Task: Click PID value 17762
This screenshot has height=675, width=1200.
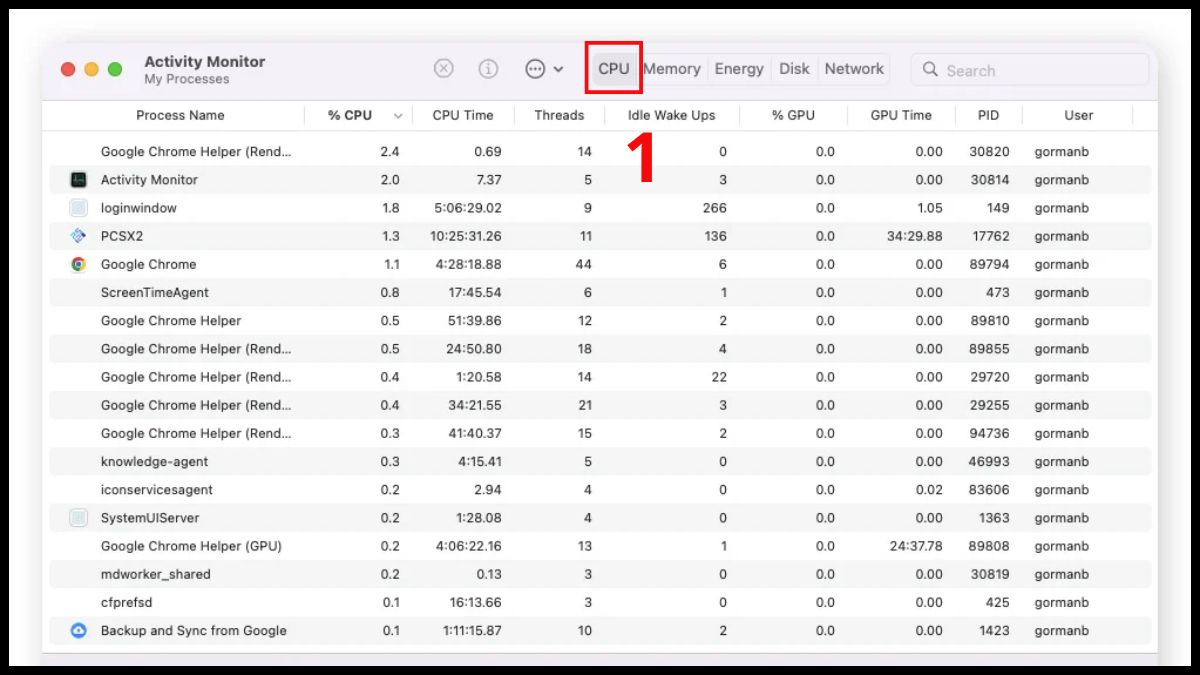Action: tap(990, 236)
